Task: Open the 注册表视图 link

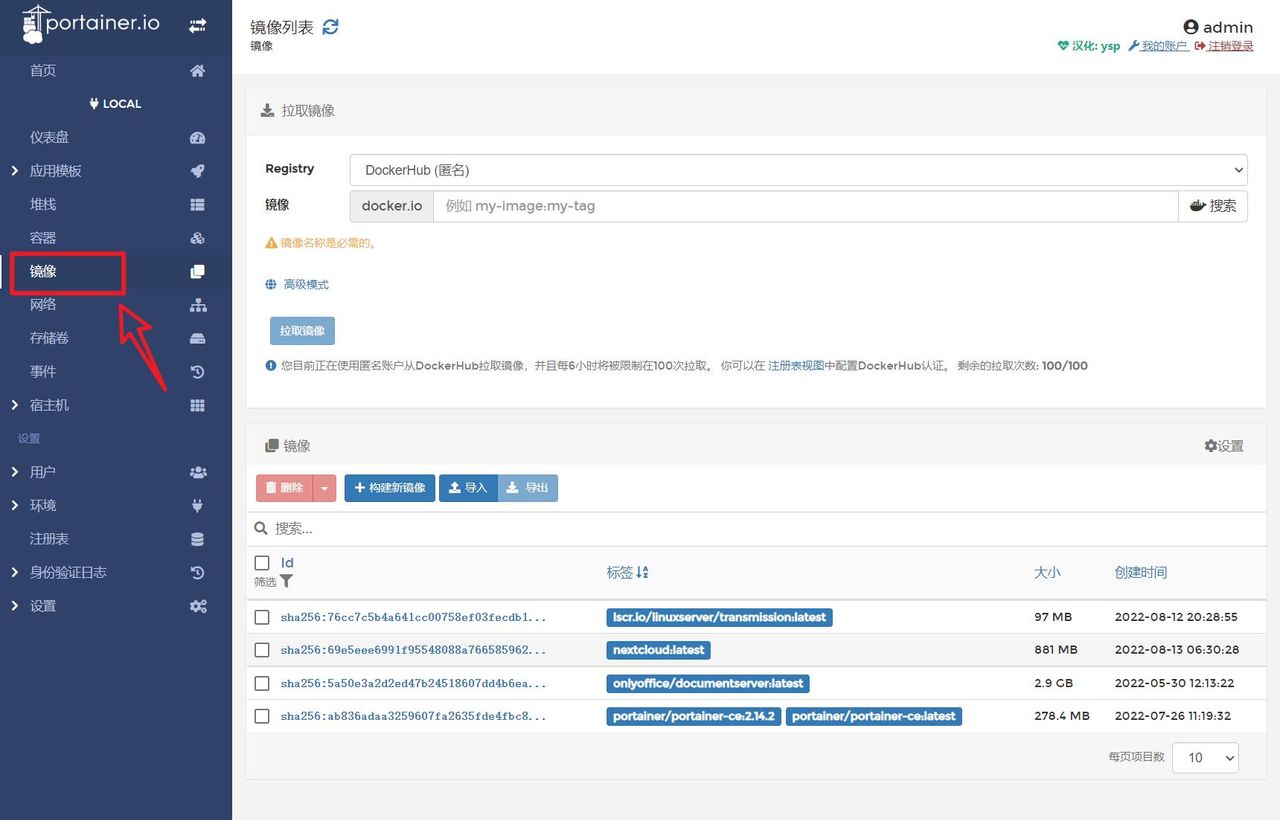Action: pos(796,366)
